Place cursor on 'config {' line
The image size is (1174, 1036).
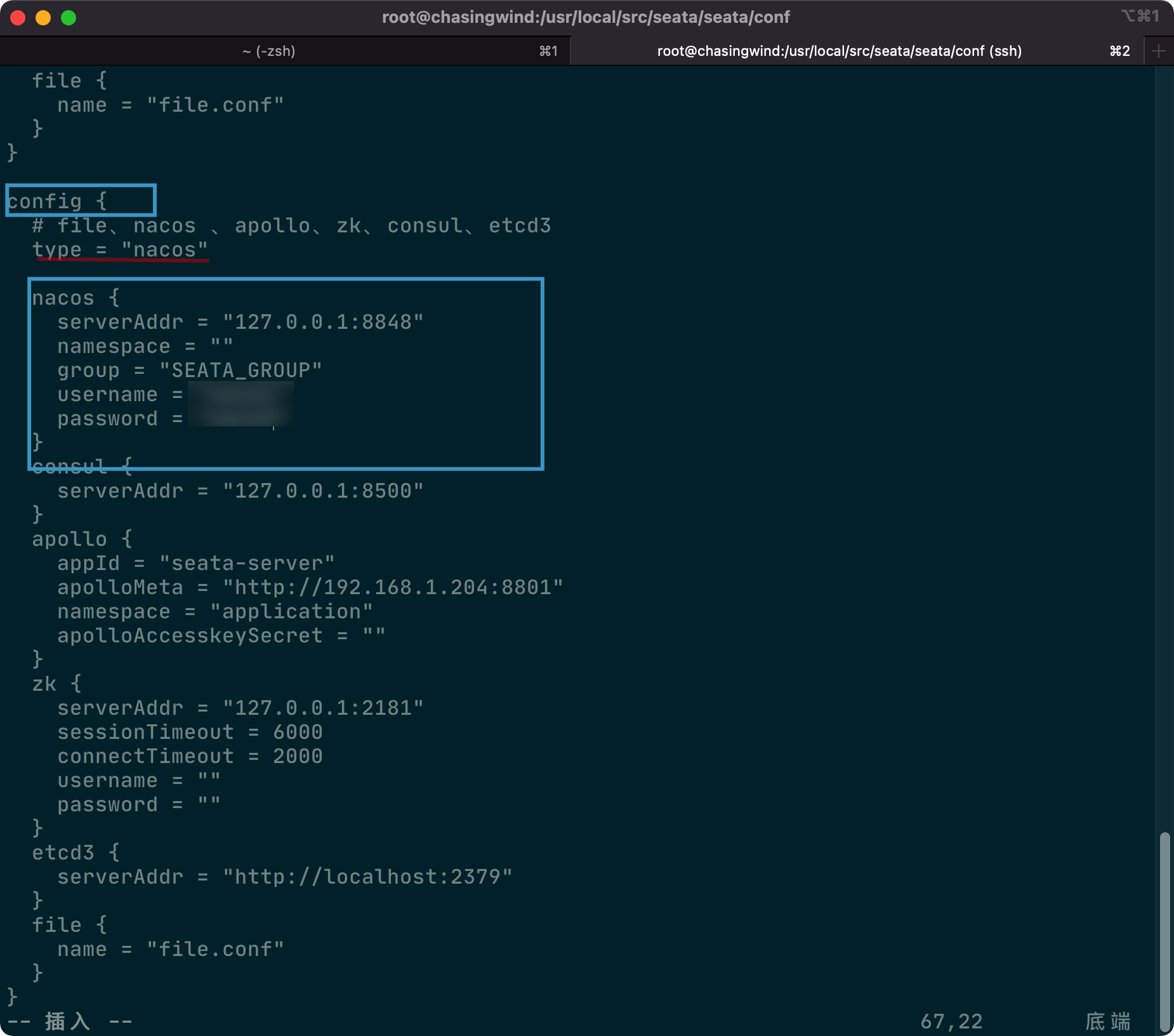(57, 201)
